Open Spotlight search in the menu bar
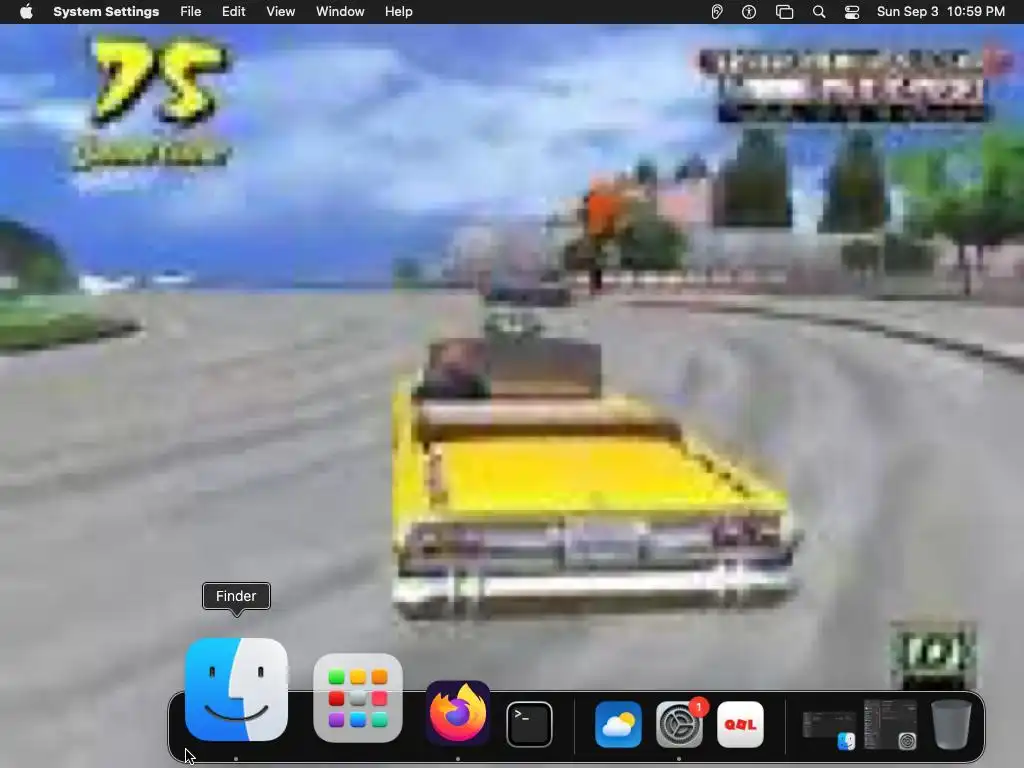 point(818,12)
